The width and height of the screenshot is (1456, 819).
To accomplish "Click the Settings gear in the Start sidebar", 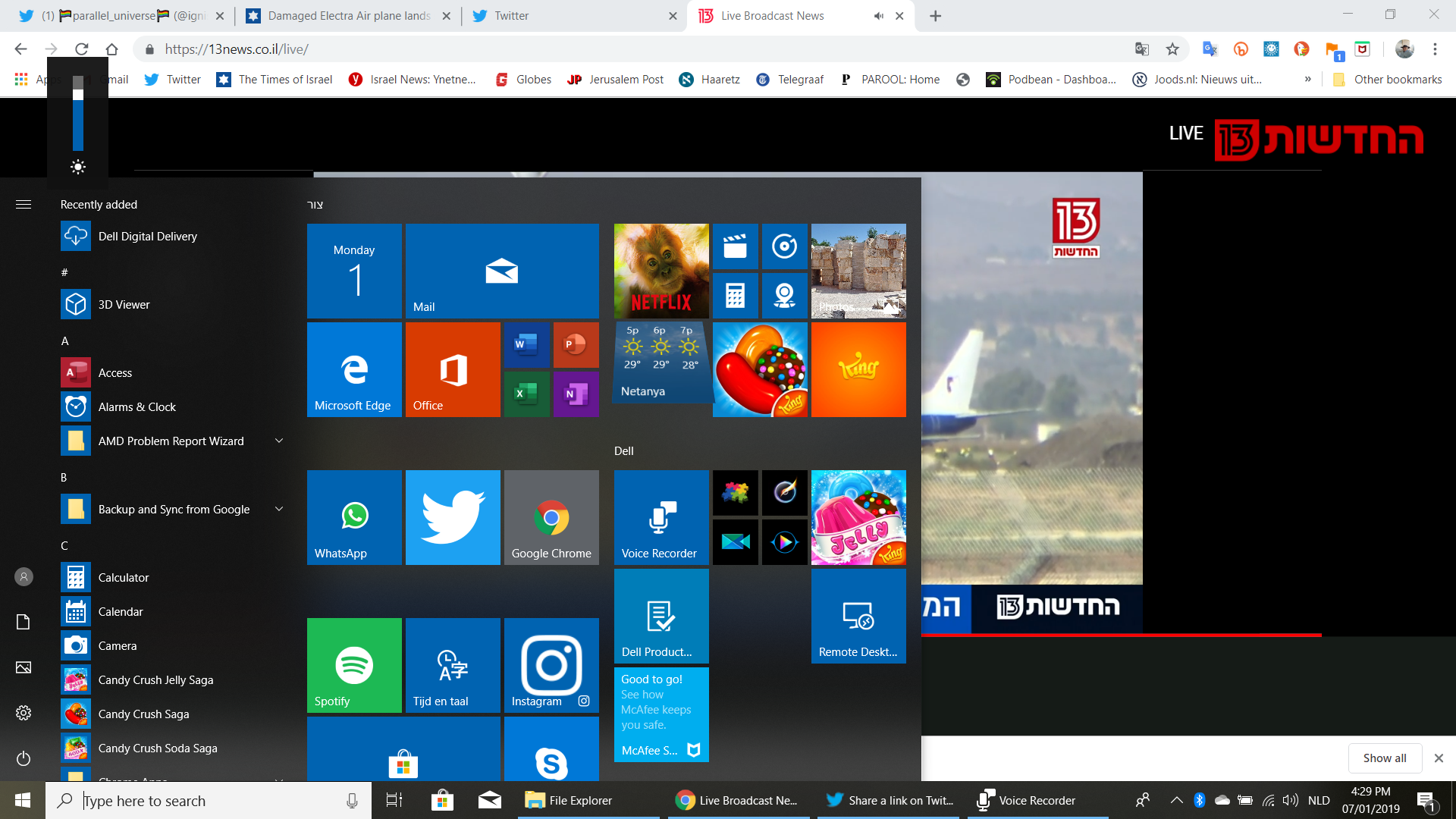I will tap(24, 713).
